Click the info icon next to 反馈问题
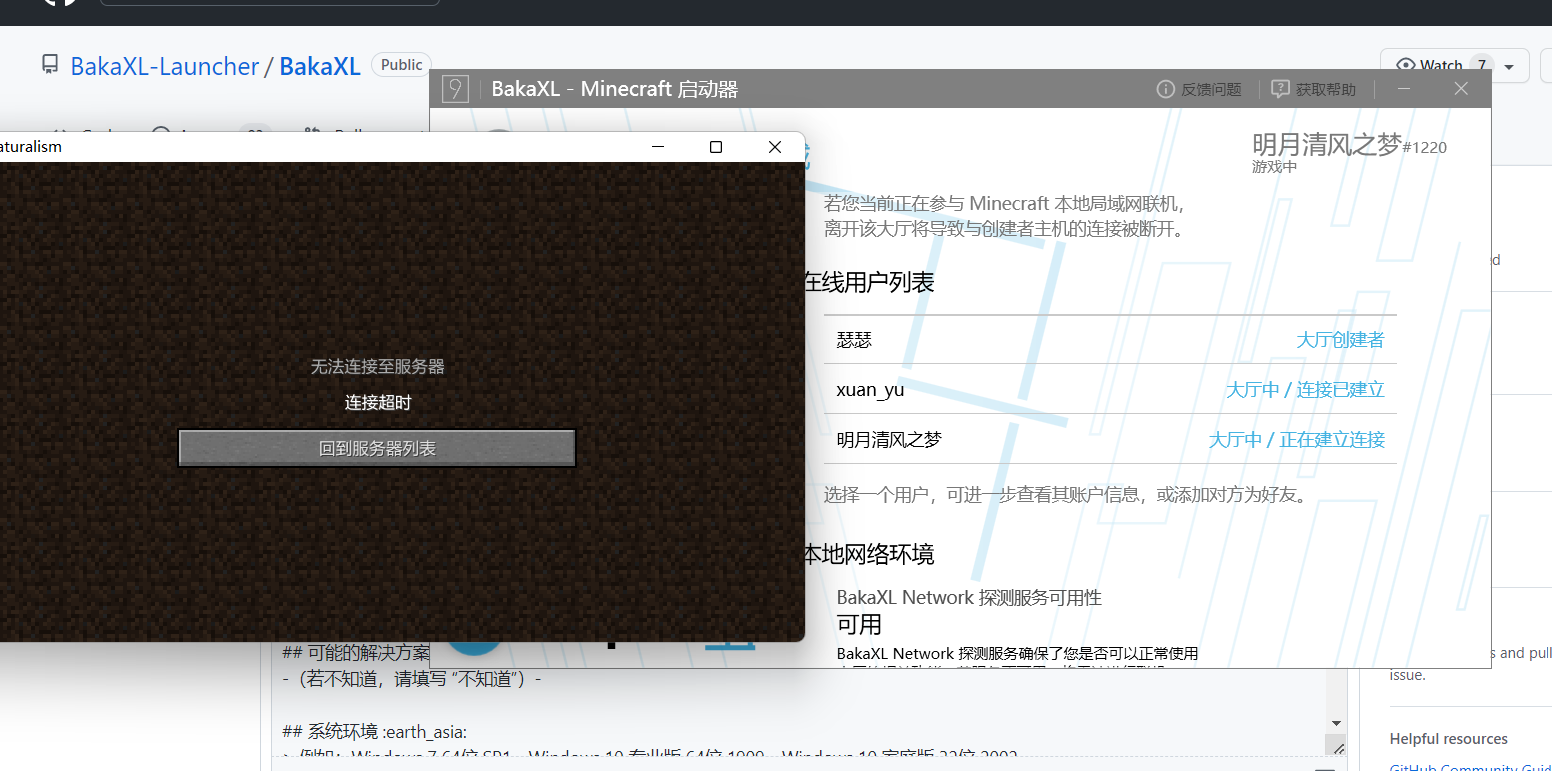 point(1166,88)
